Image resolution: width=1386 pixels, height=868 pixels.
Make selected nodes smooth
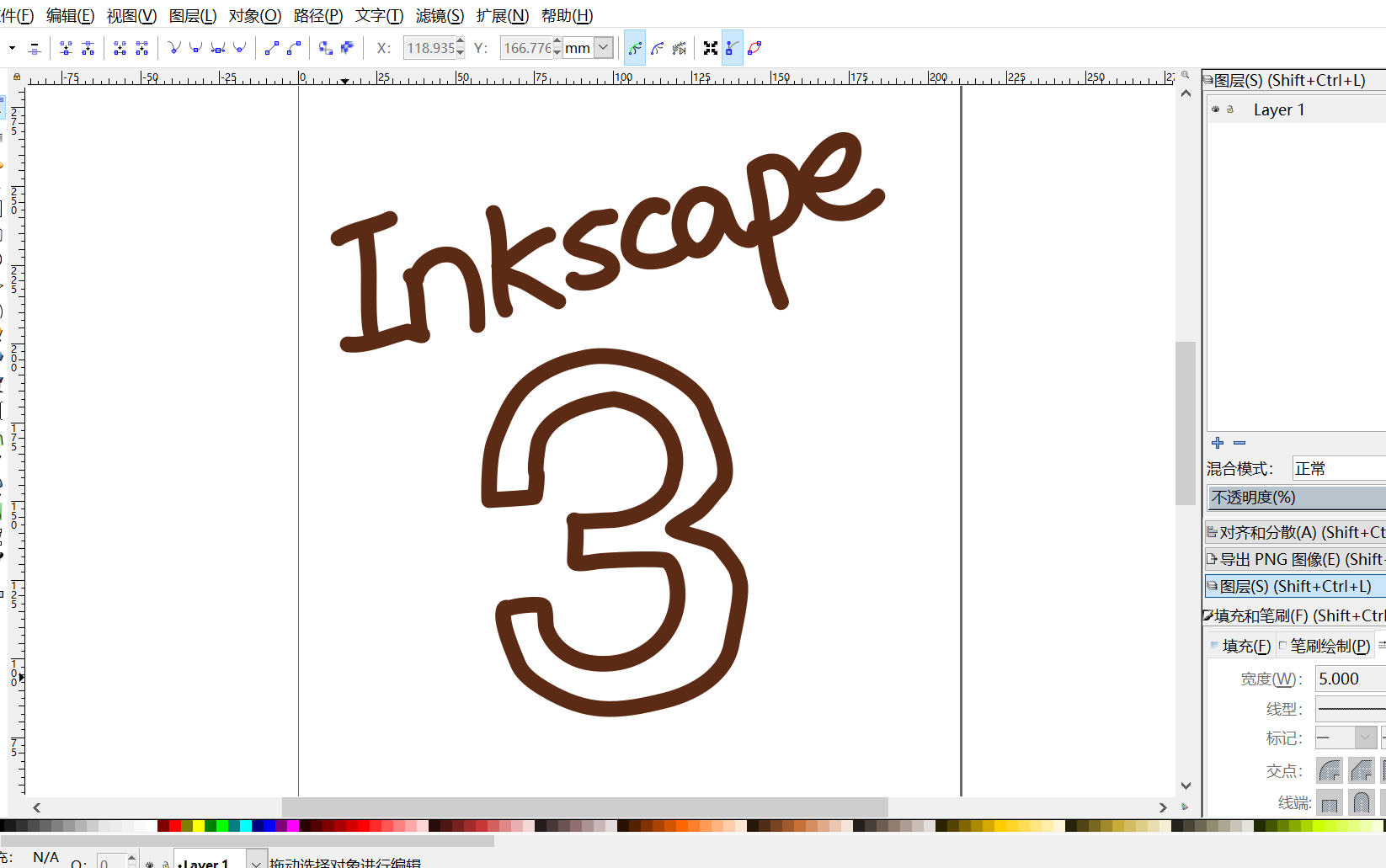195,48
